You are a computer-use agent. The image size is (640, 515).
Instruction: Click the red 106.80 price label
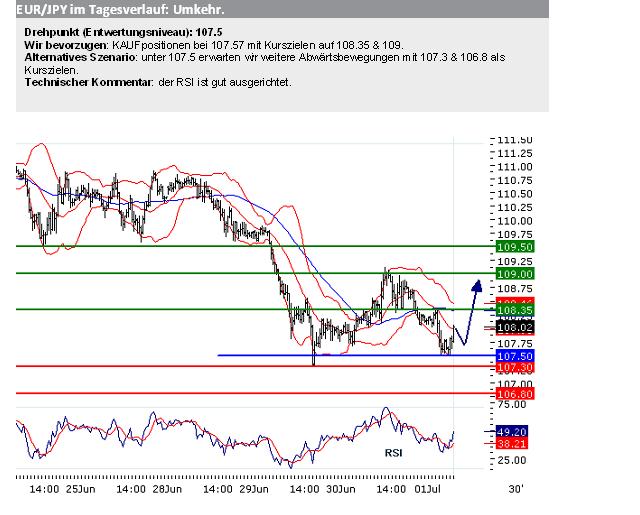tap(515, 394)
